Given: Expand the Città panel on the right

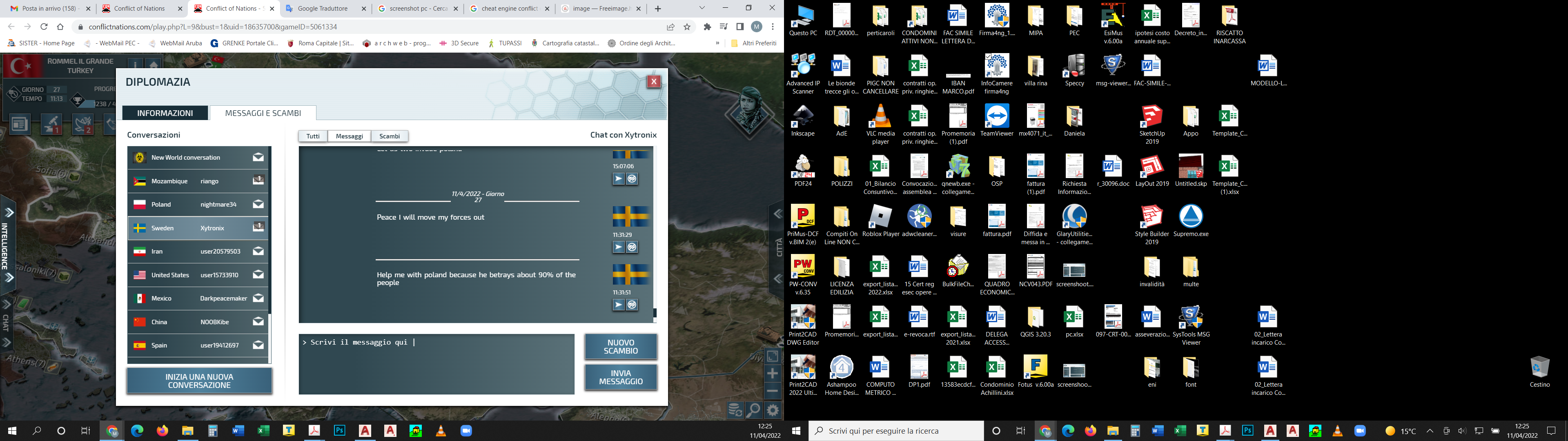Looking at the screenshot, I should point(778,214).
